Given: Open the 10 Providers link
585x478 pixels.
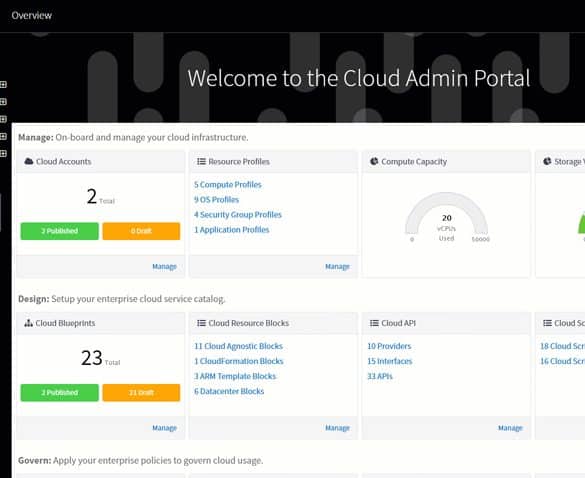Looking at the screenshot, I should pyautogui.click(x=389, y=346).
